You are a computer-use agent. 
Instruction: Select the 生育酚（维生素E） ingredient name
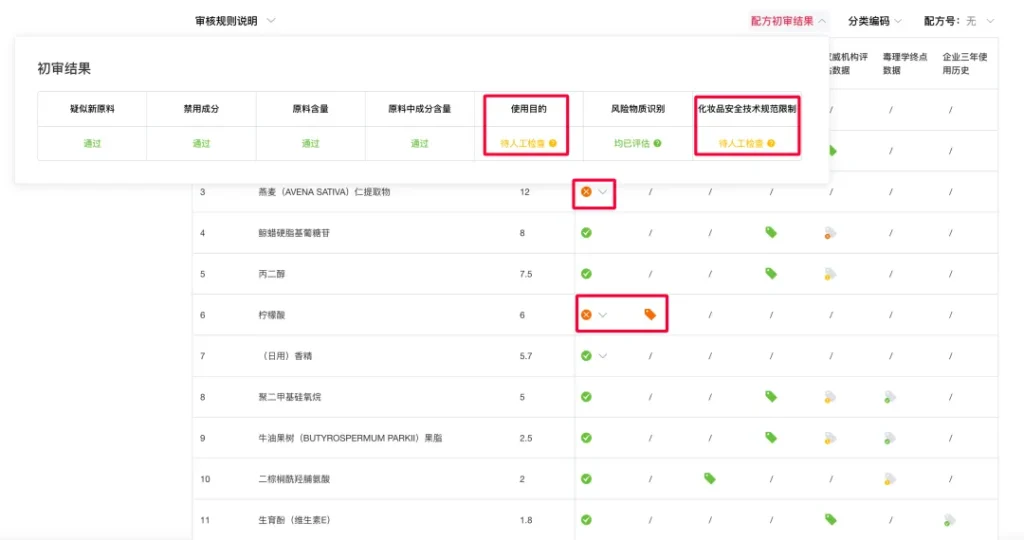pyautogui.click(x=293, y=519)
